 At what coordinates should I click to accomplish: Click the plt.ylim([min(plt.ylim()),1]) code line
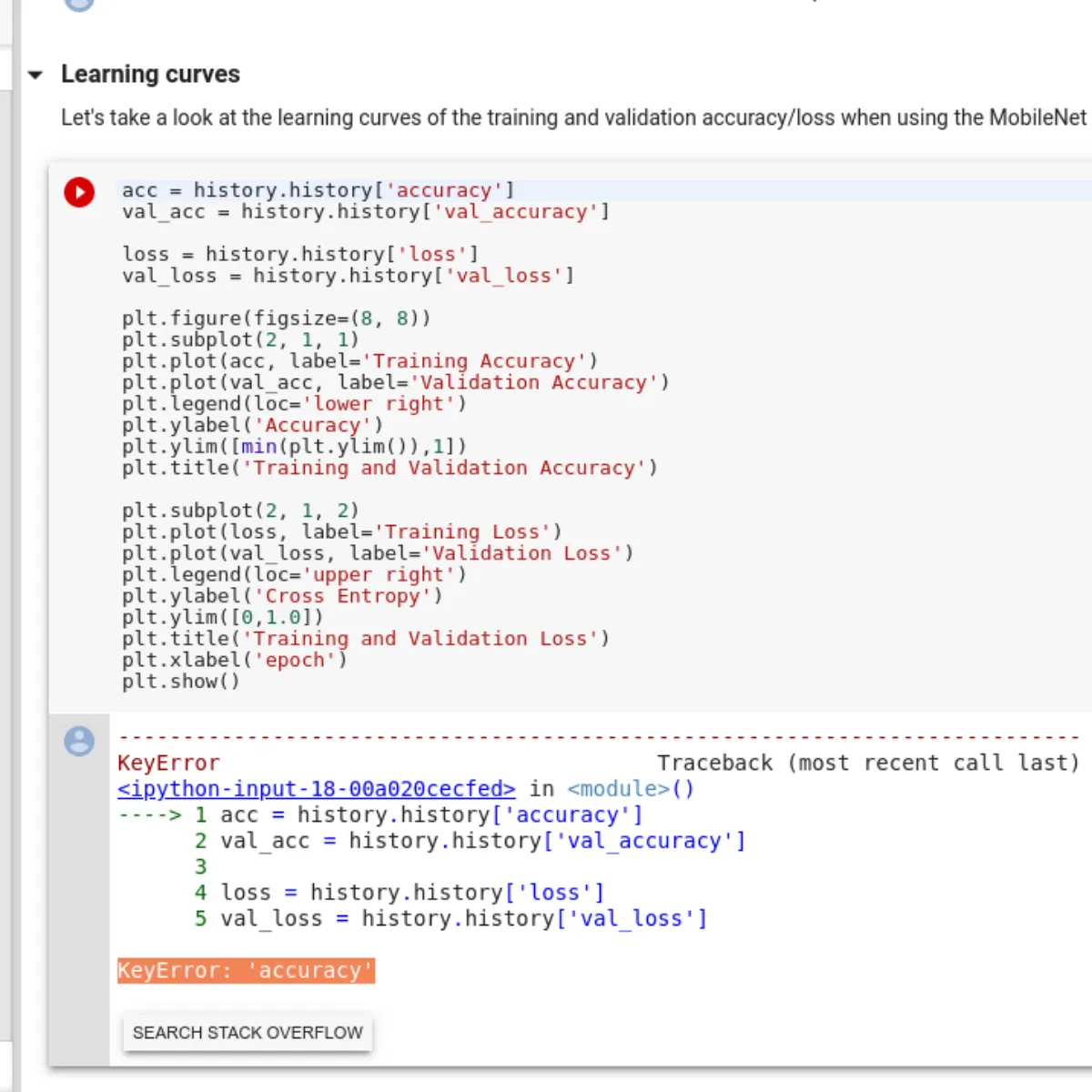295,446
